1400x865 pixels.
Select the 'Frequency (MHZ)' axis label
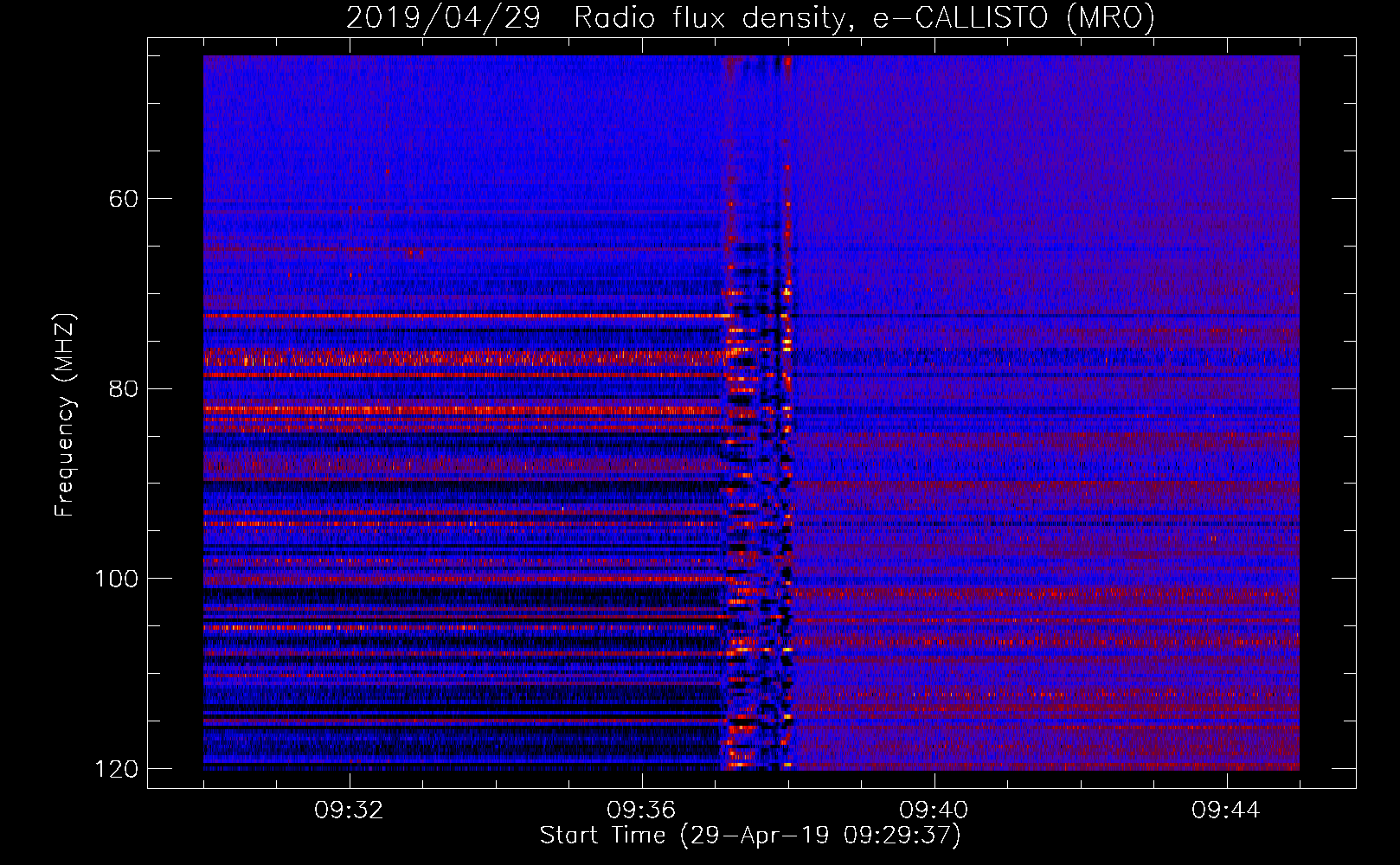(x=65, y=414)
